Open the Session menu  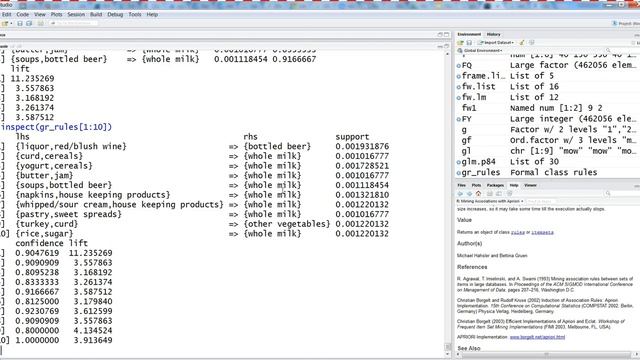76,14
